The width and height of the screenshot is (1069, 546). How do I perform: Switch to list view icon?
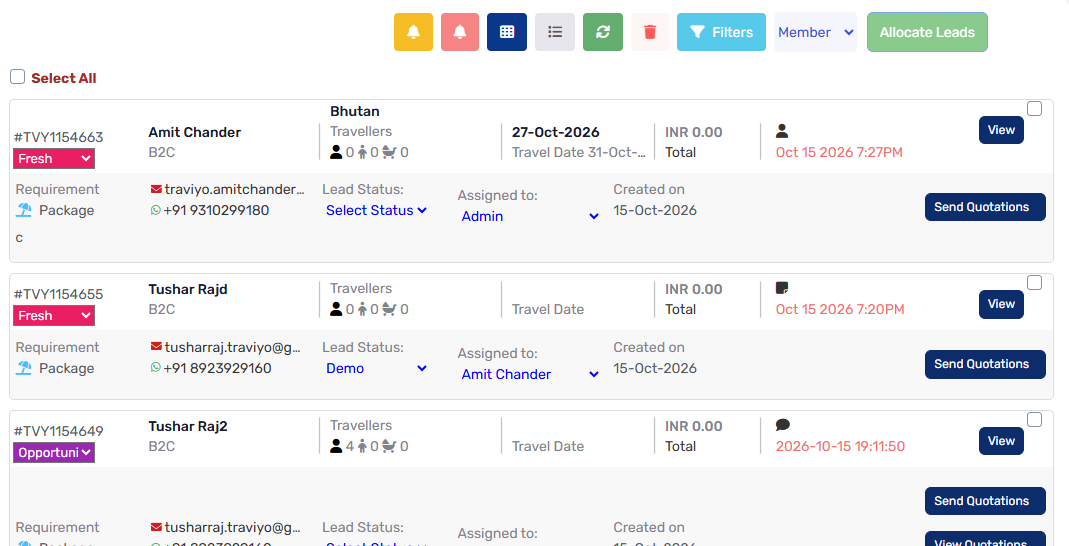point(555,32)
